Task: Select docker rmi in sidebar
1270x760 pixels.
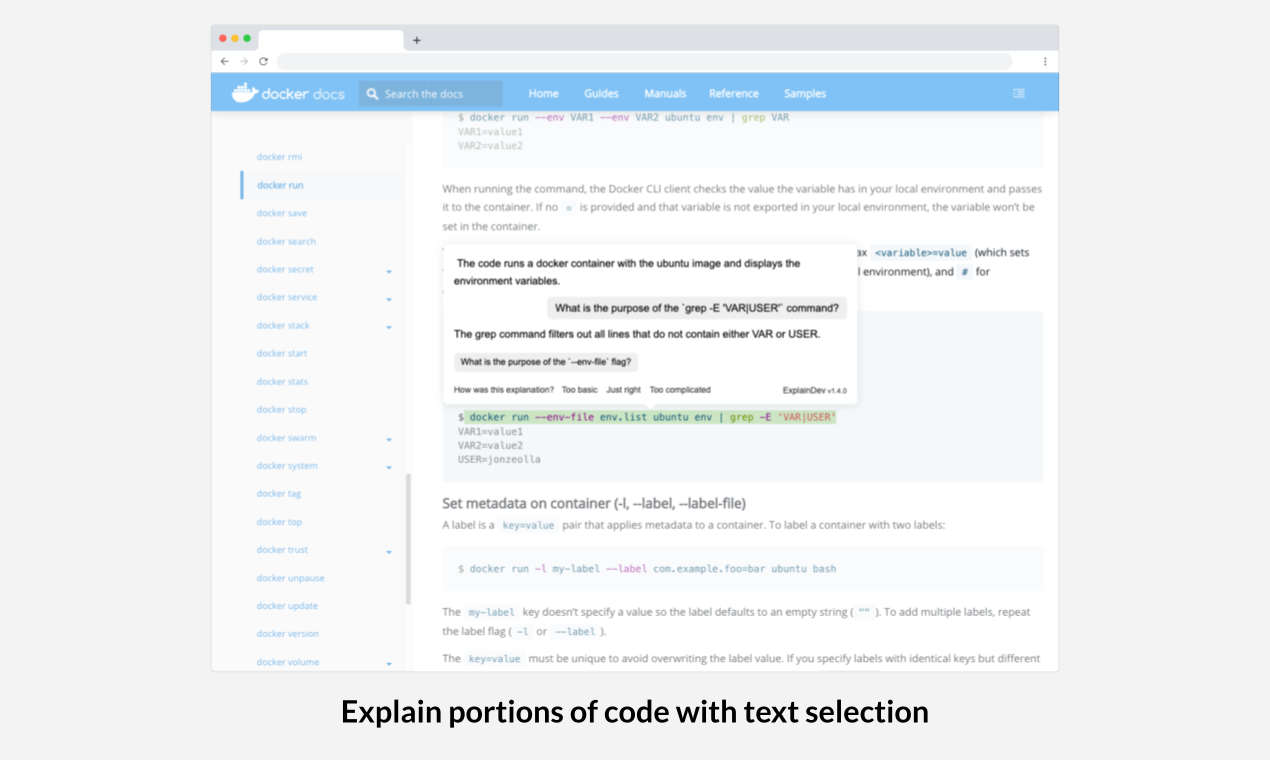Action: coord(279,157)
